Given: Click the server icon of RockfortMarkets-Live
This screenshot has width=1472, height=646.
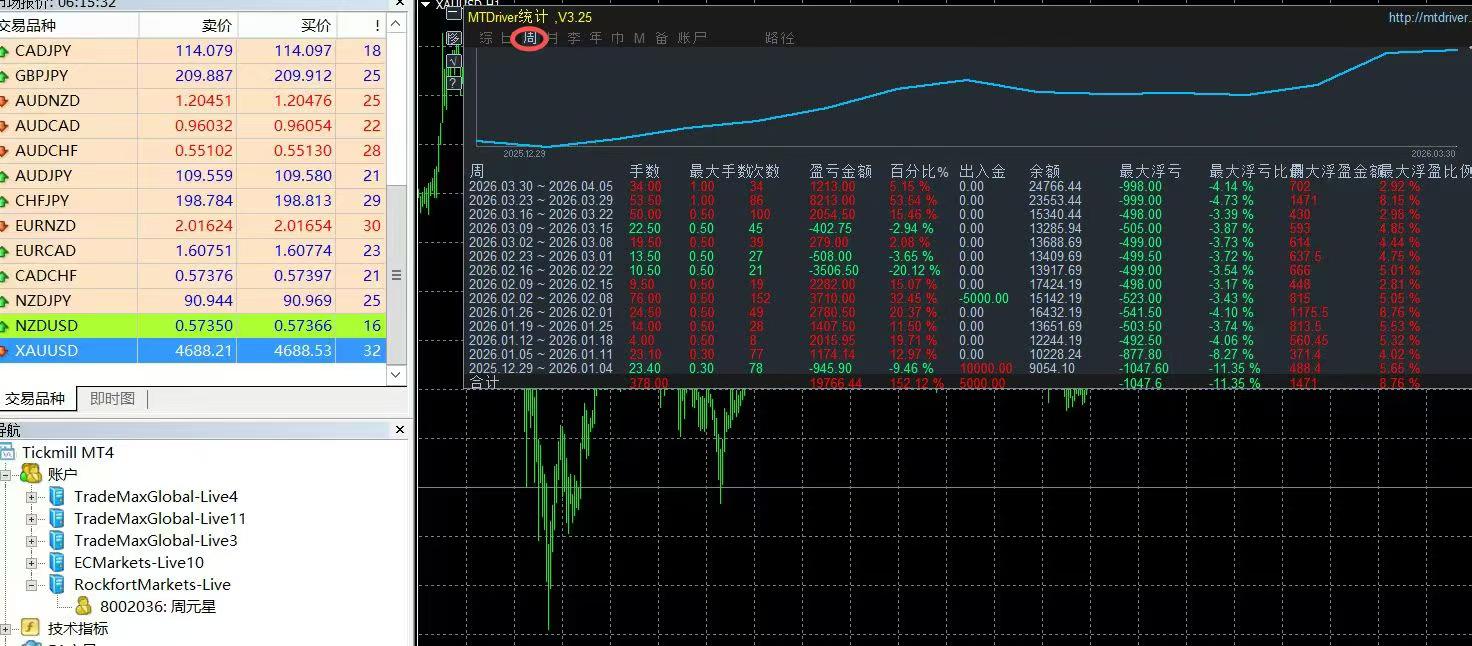Looking at the screenshot, I should (x=57, y=585).
